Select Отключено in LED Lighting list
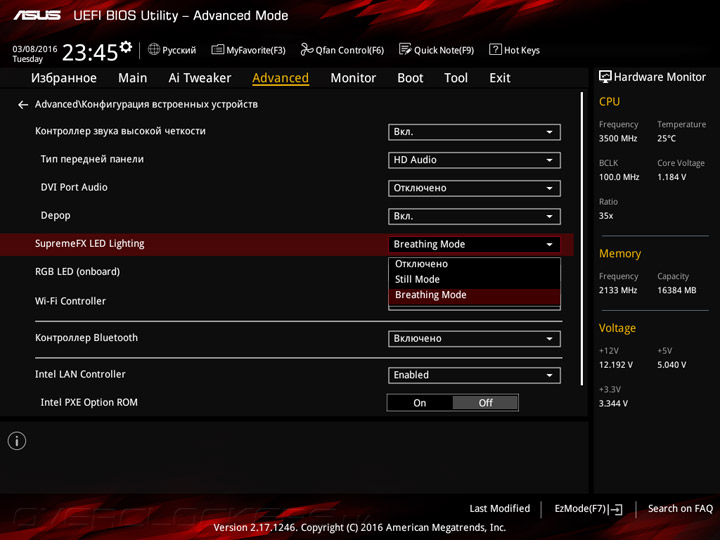Image resolution: width=720 pixels, height=540 pixels. [474, 264]
